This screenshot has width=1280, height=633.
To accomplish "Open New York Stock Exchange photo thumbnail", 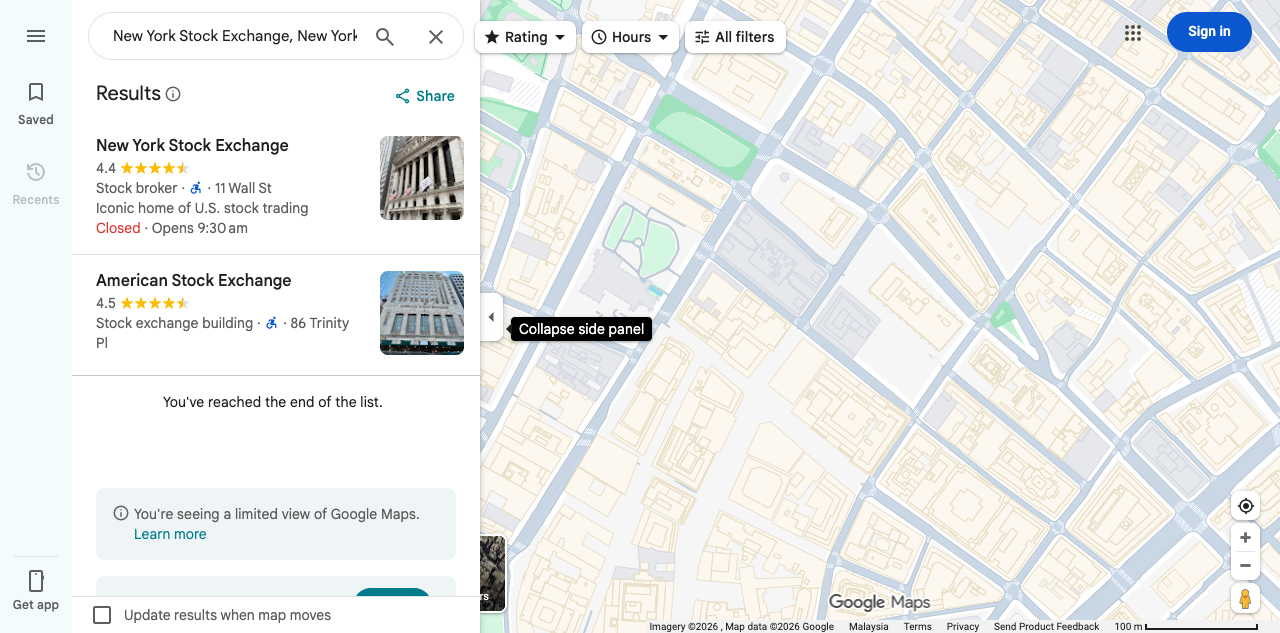I will pyautogui.click(x=422, y=178).
